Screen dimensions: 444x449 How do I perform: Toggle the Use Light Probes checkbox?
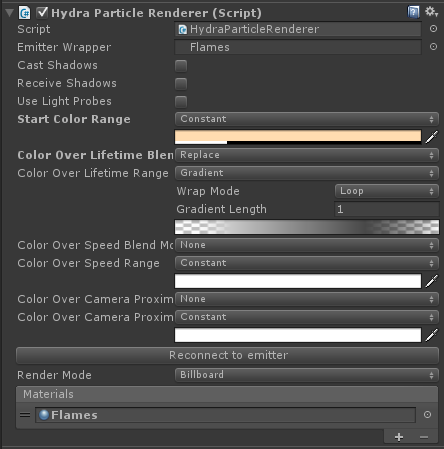pos(181,102)
